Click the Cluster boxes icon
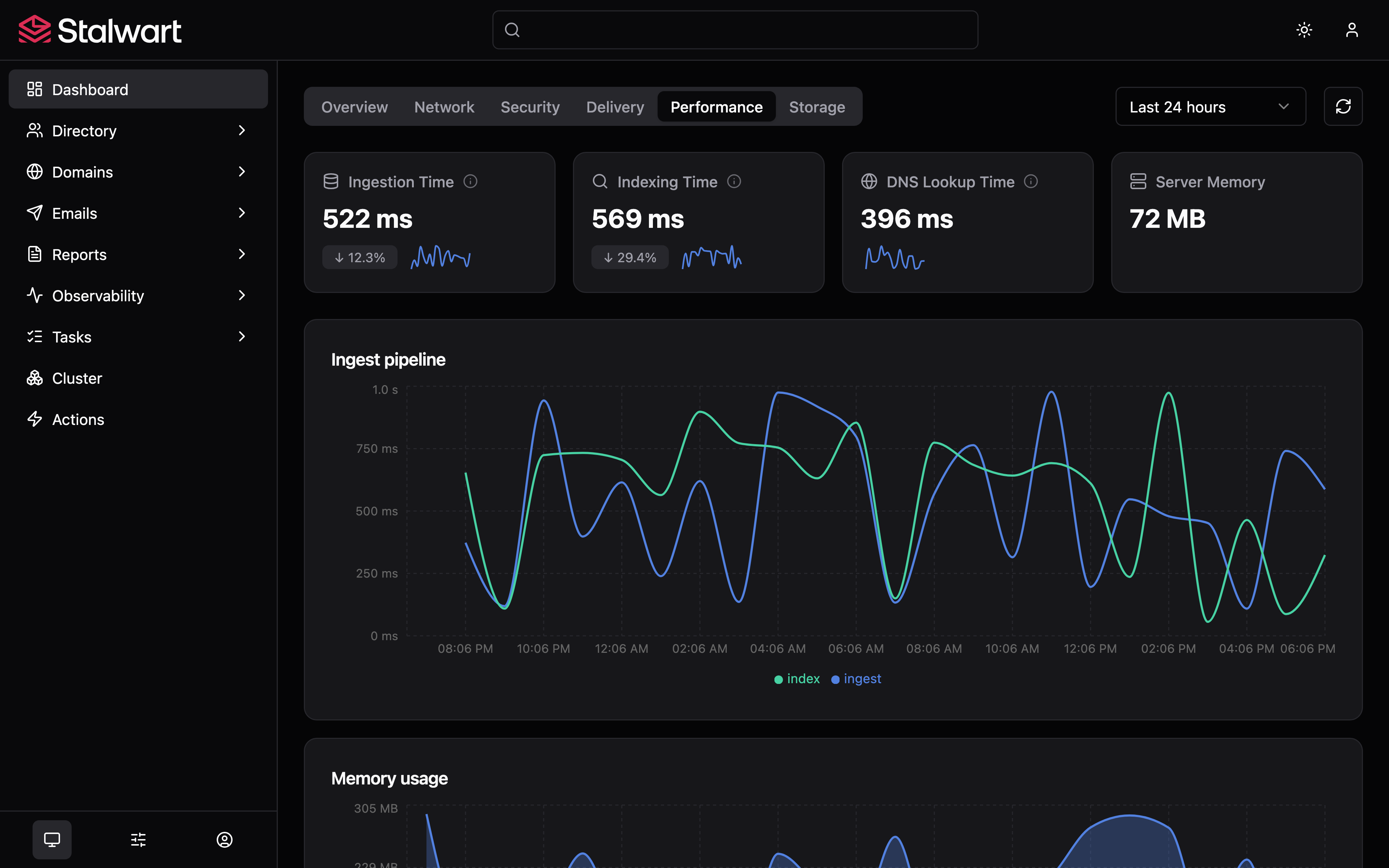 pos(34,378)
